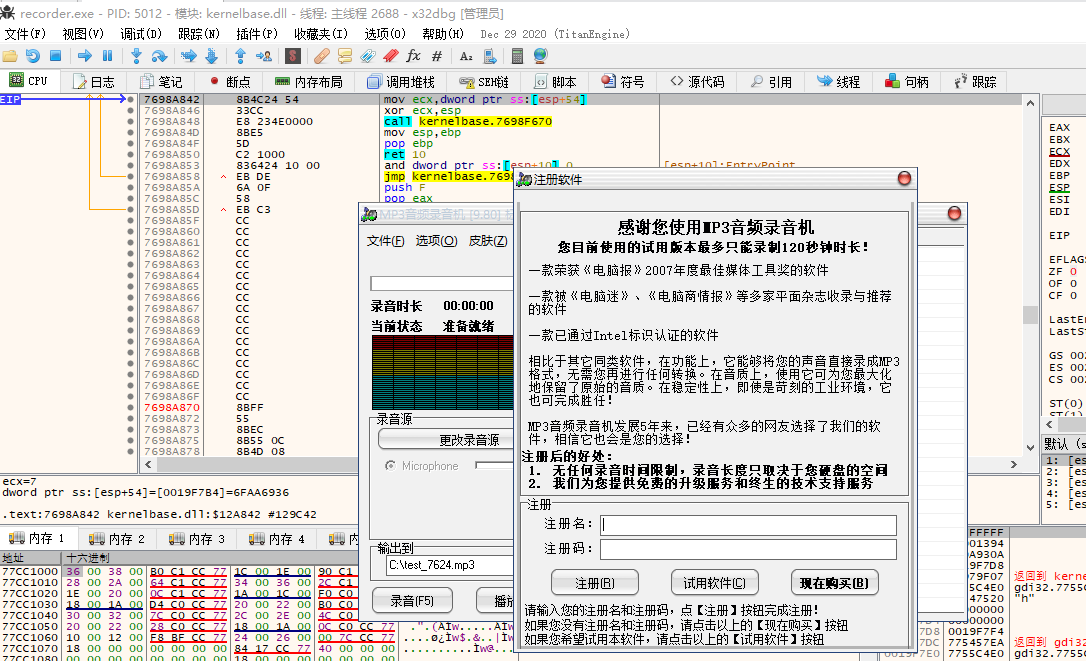Click disassembly scrollbar up arrow

click(x=1030, y=103)
